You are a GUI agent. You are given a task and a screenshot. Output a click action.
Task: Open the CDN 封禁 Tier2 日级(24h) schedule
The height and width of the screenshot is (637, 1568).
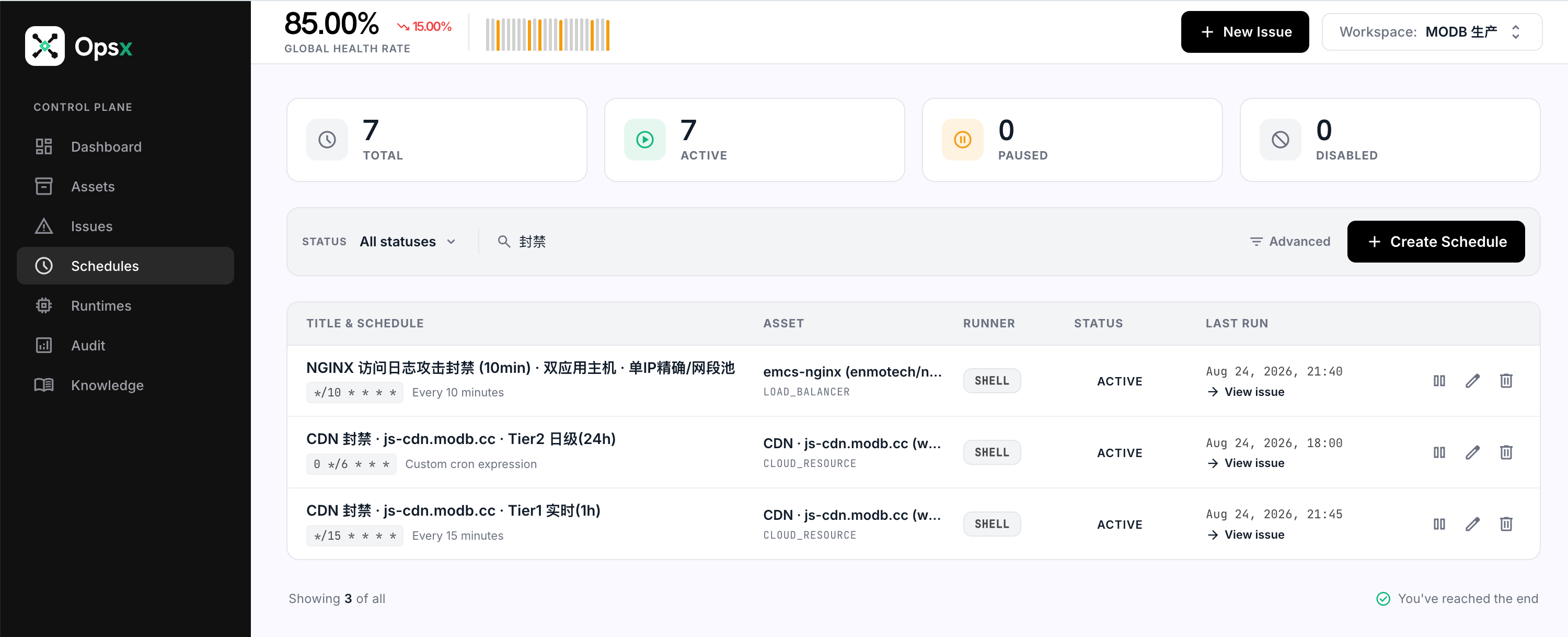(x=461, y=439)
